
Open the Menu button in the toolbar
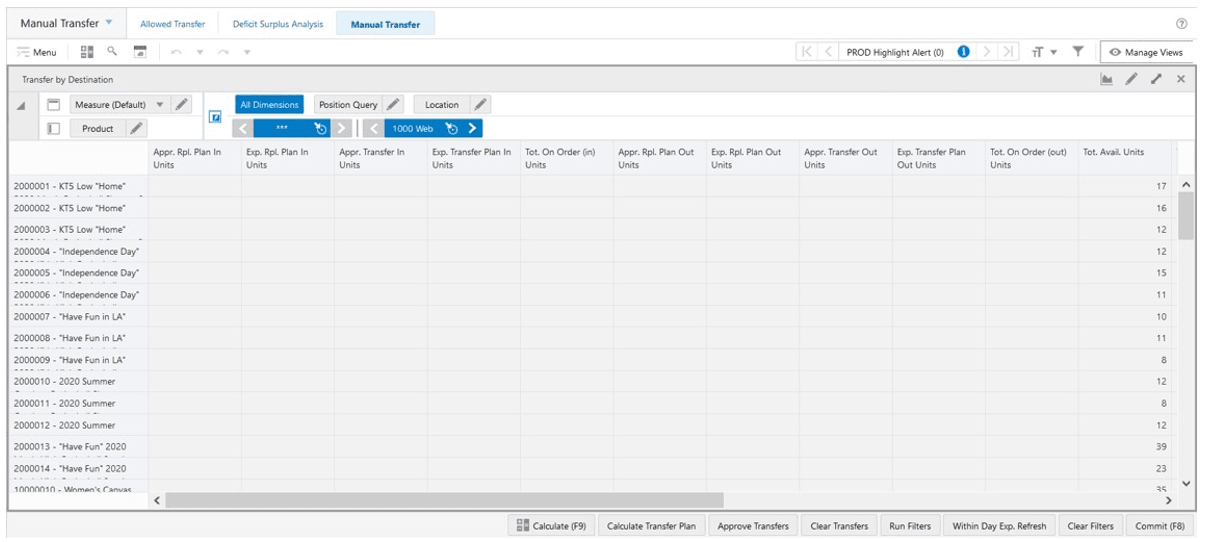(37, 52)
